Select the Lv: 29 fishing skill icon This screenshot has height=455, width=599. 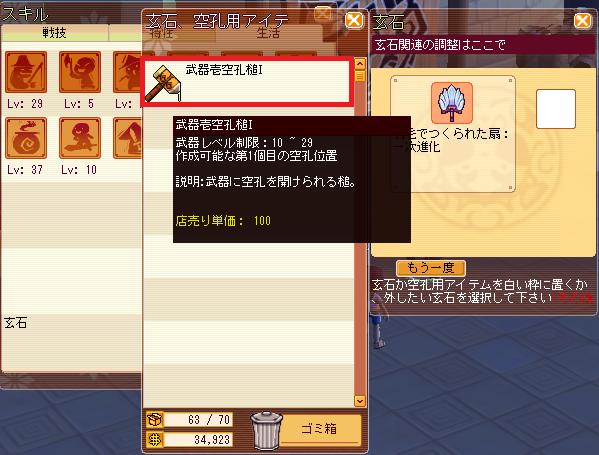coord(26,72)
